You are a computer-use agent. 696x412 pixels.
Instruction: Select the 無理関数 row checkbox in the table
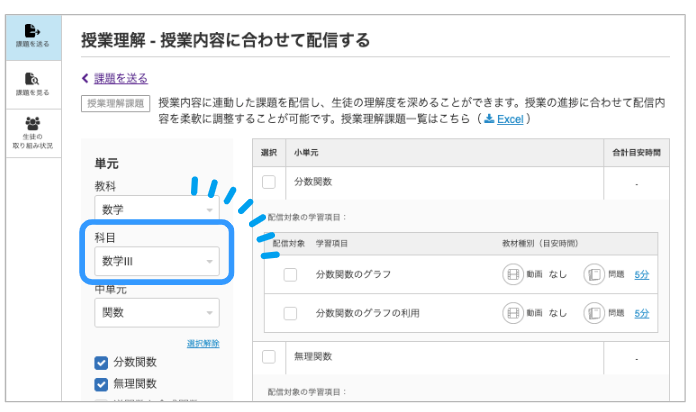[x=269, y=357]
